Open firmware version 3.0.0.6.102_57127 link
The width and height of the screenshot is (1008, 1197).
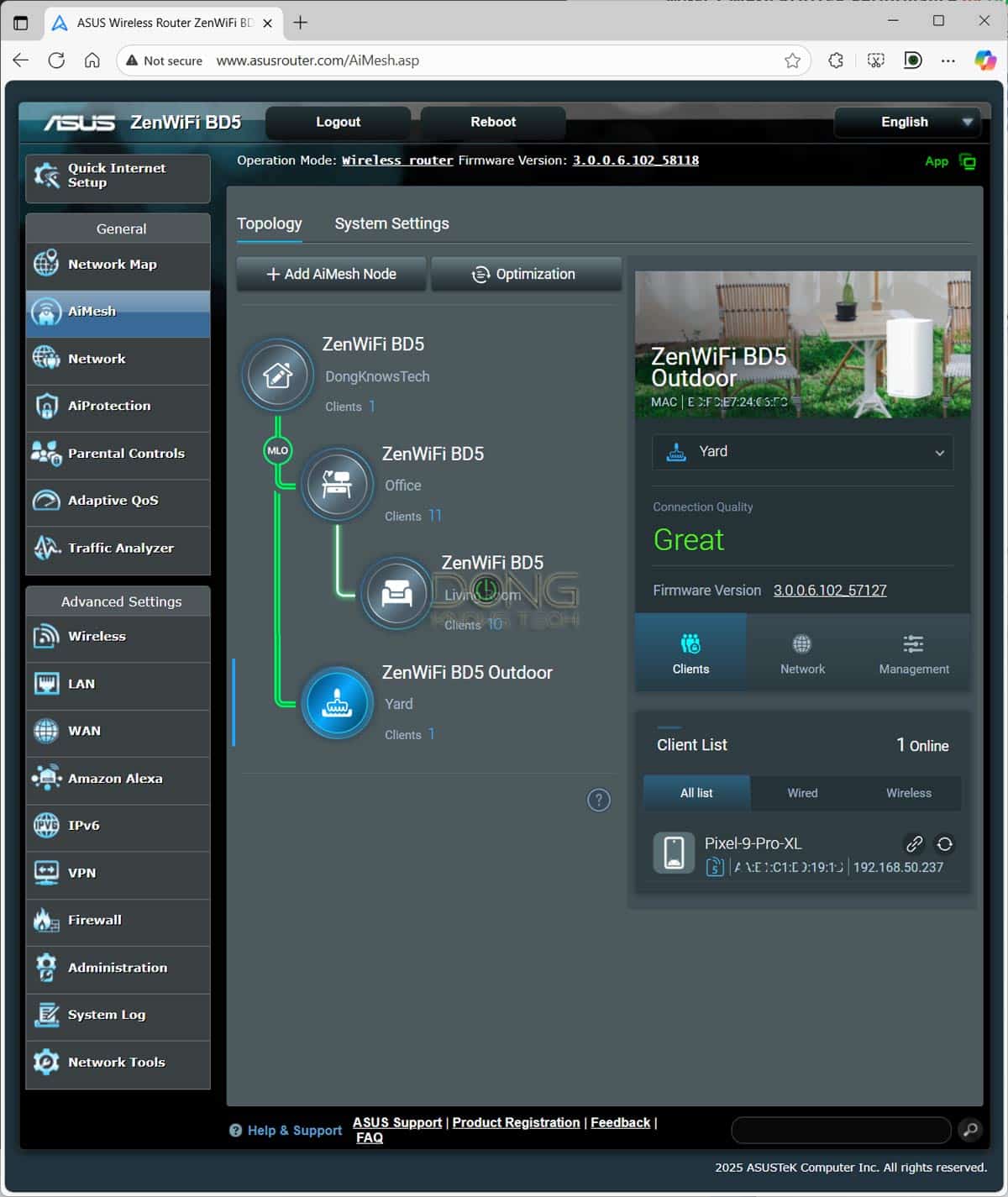tap(830, 590)
